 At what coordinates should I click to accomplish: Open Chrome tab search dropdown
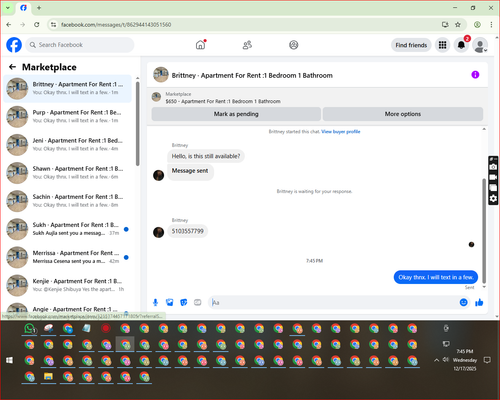[x=8, y=8]
